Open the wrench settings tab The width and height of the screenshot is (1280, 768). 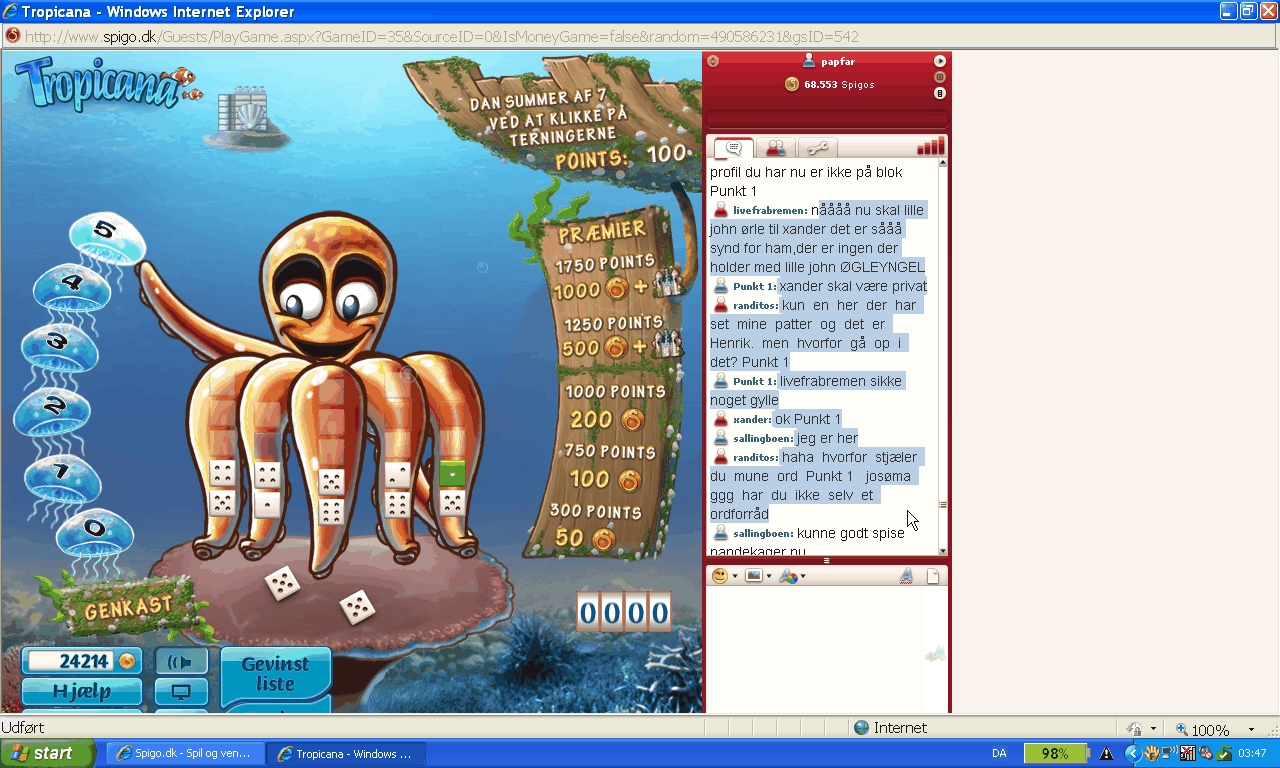coord(817,148)
